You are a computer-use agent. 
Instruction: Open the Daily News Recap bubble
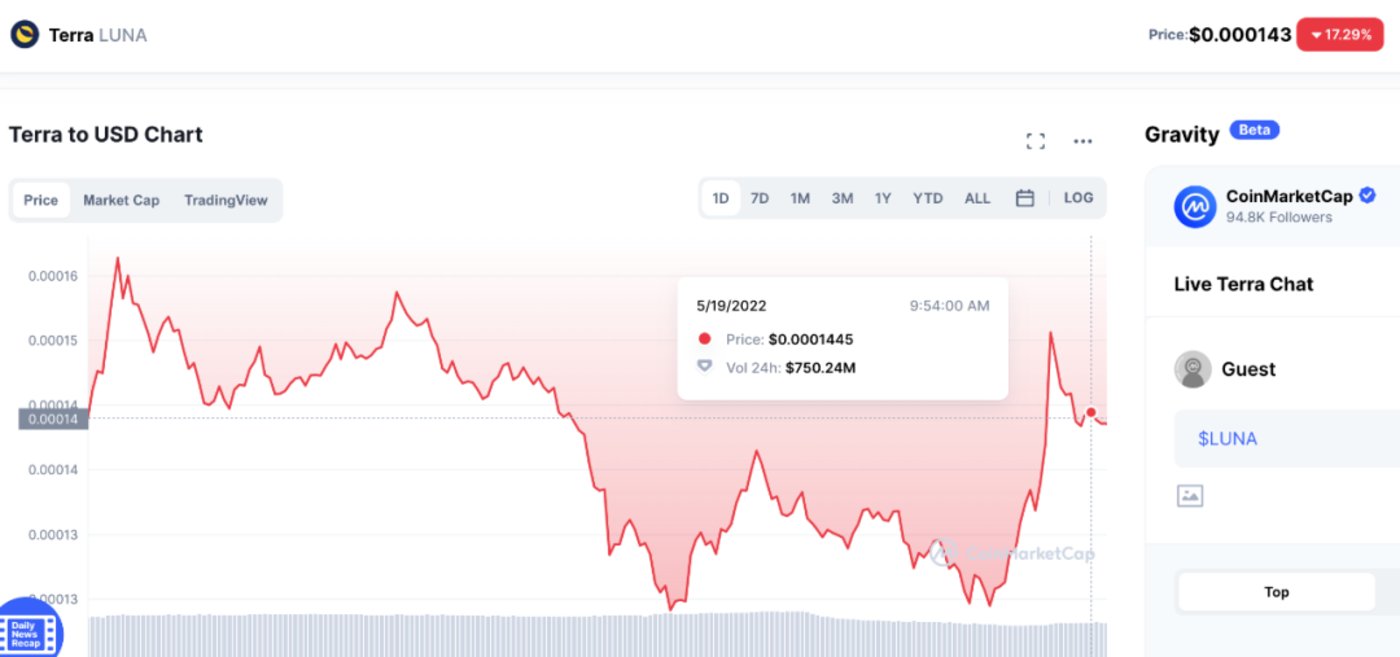(x=28, y=630)
